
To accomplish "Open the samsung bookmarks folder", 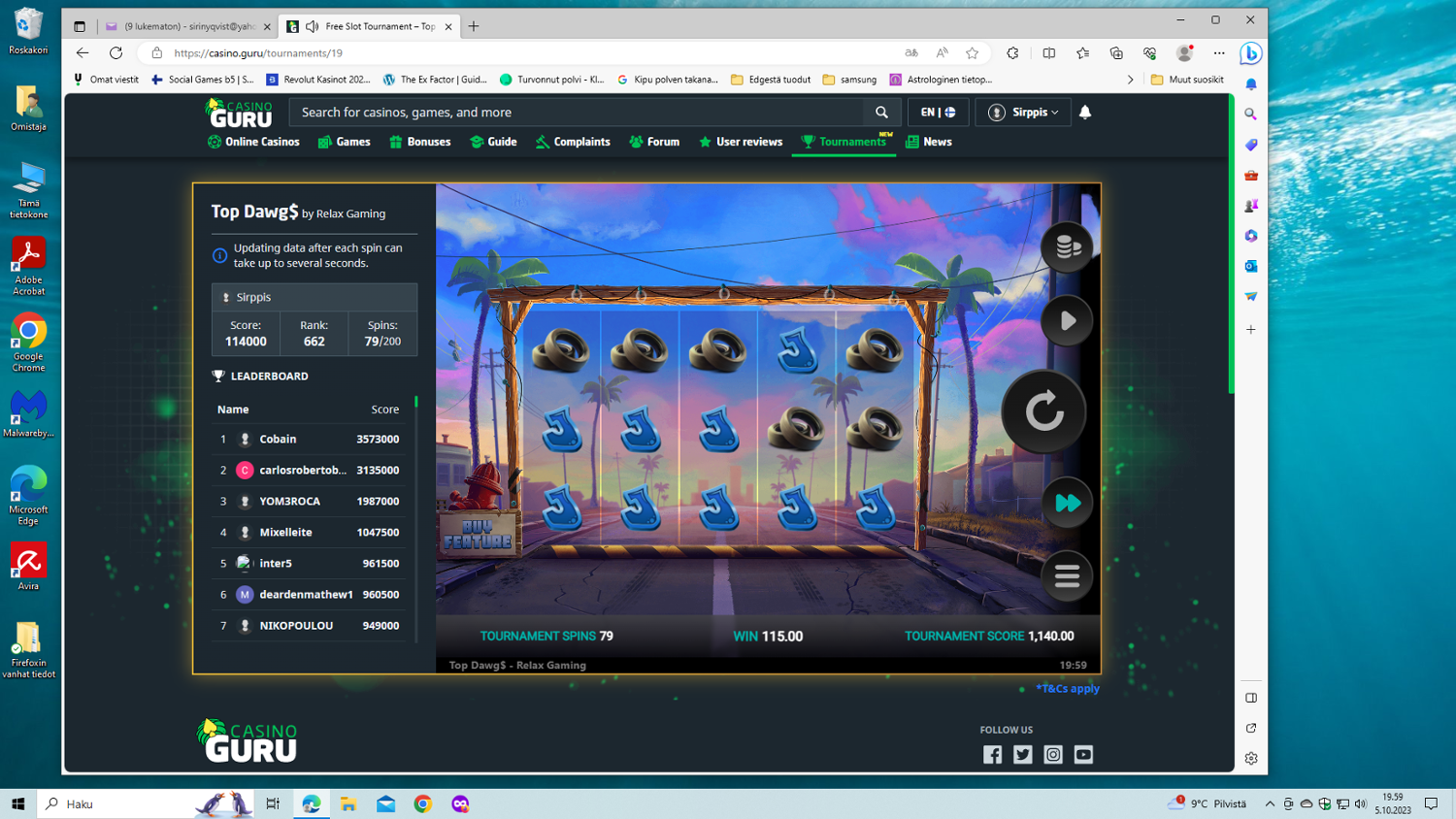I will pyautogui.click(x=849, y=80).
